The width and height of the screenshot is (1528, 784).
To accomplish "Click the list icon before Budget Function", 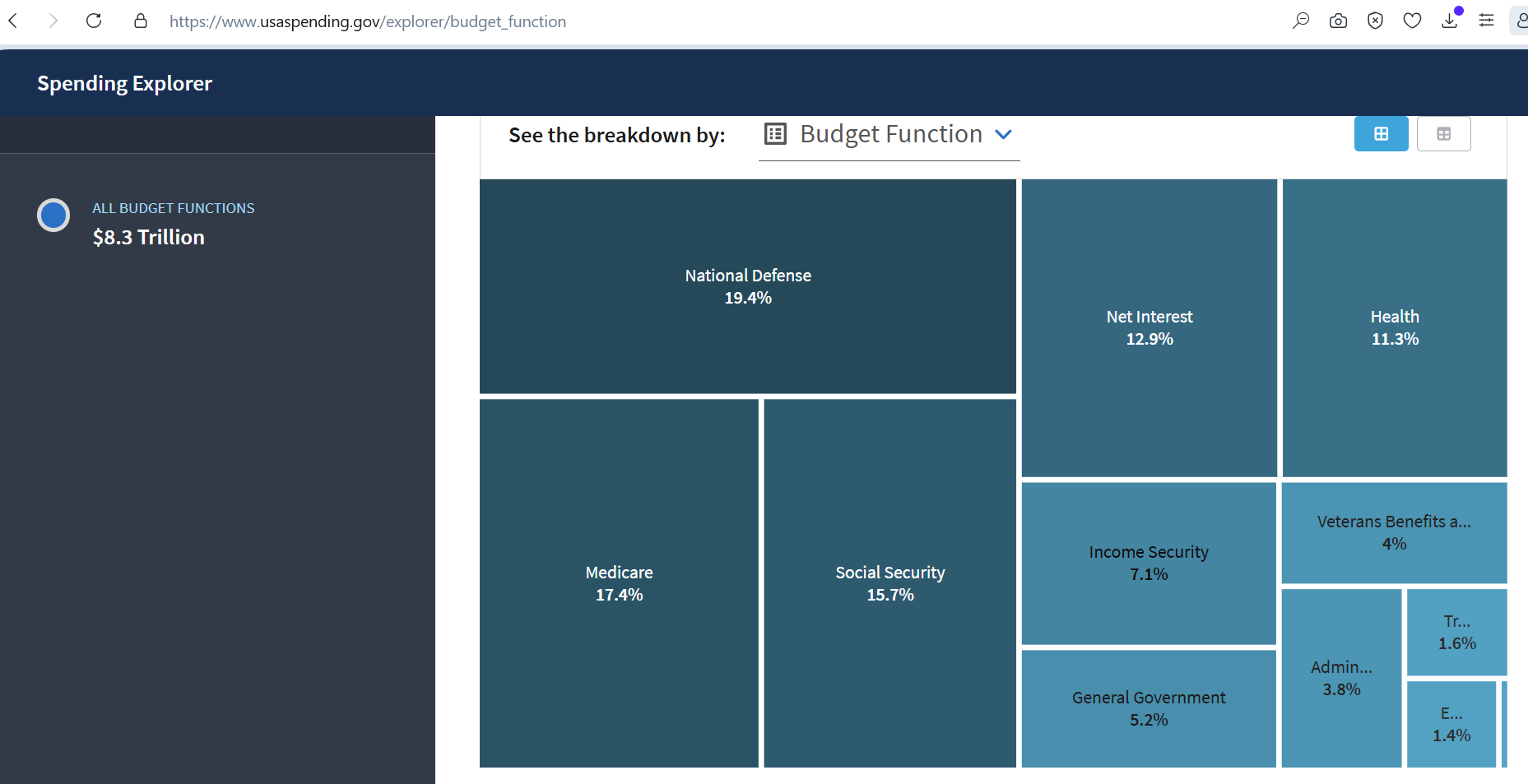I will tap(775, 133).
